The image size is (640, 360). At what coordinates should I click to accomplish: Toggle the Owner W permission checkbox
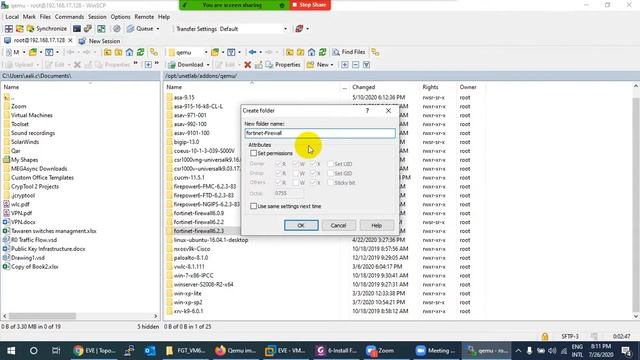pyautogui.click(x=296, y=164)
